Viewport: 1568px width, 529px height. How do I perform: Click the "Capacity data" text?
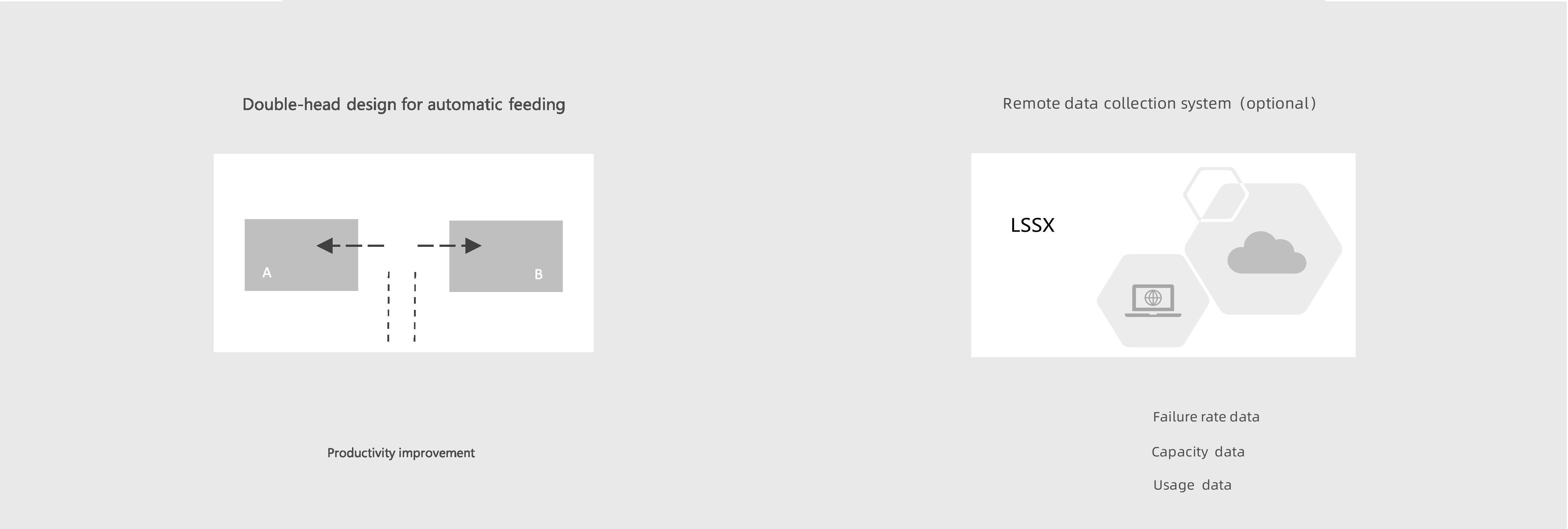[x=1197, y=452]
